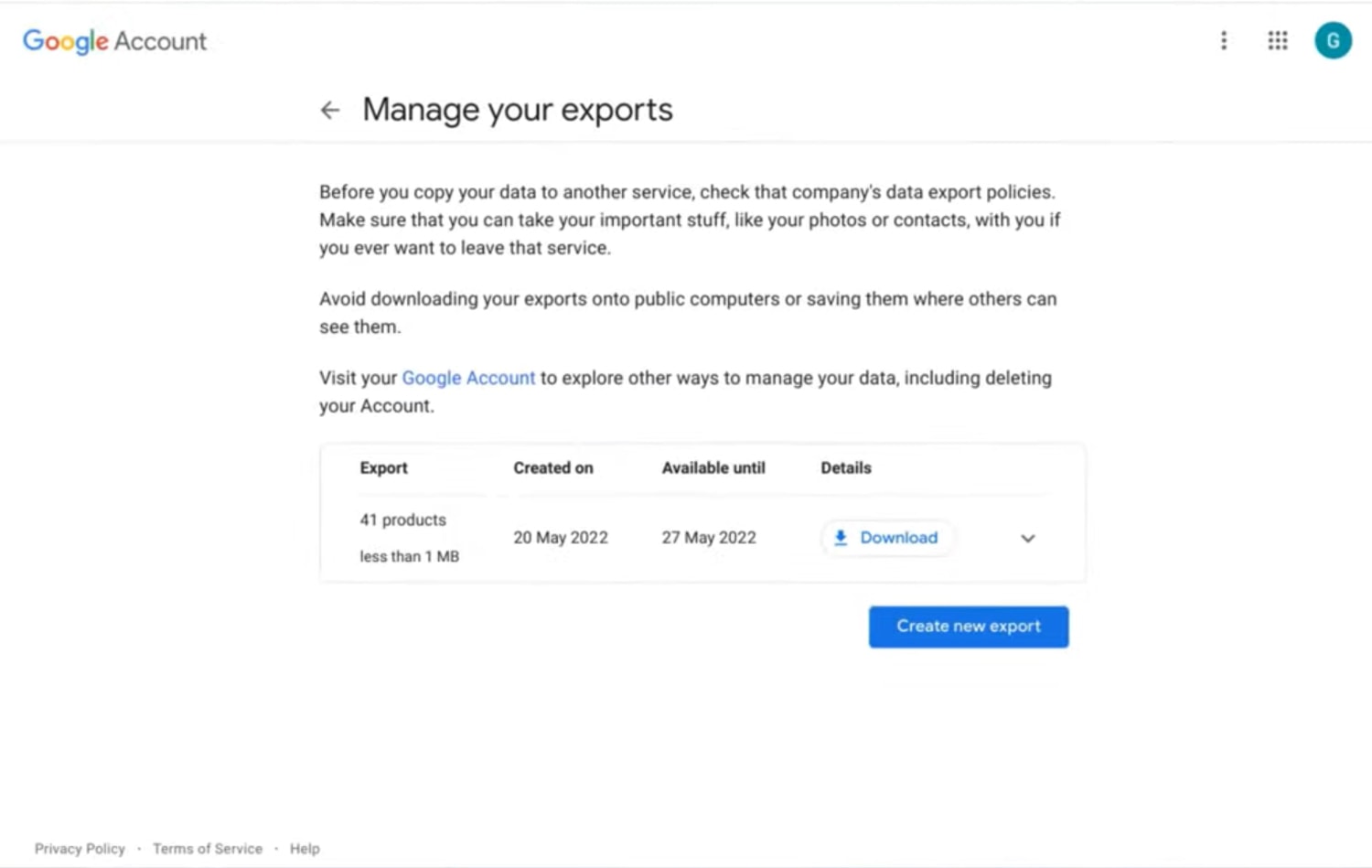View the Privacy Policy
The width and height of the screenshot is (1372, 868).
coord(80,848)
